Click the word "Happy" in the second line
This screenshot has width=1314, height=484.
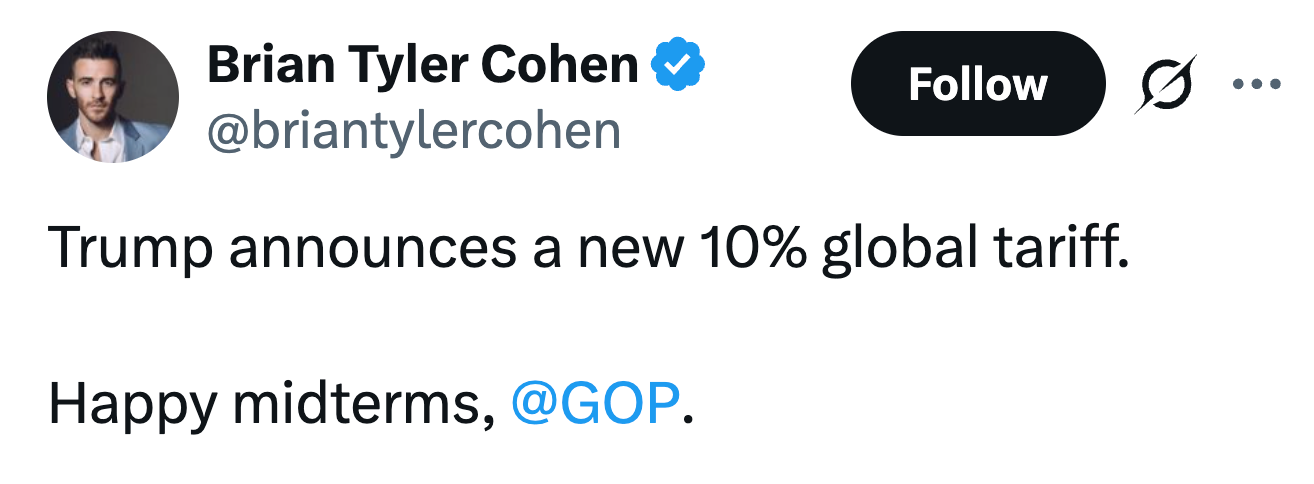coord(132,403)
